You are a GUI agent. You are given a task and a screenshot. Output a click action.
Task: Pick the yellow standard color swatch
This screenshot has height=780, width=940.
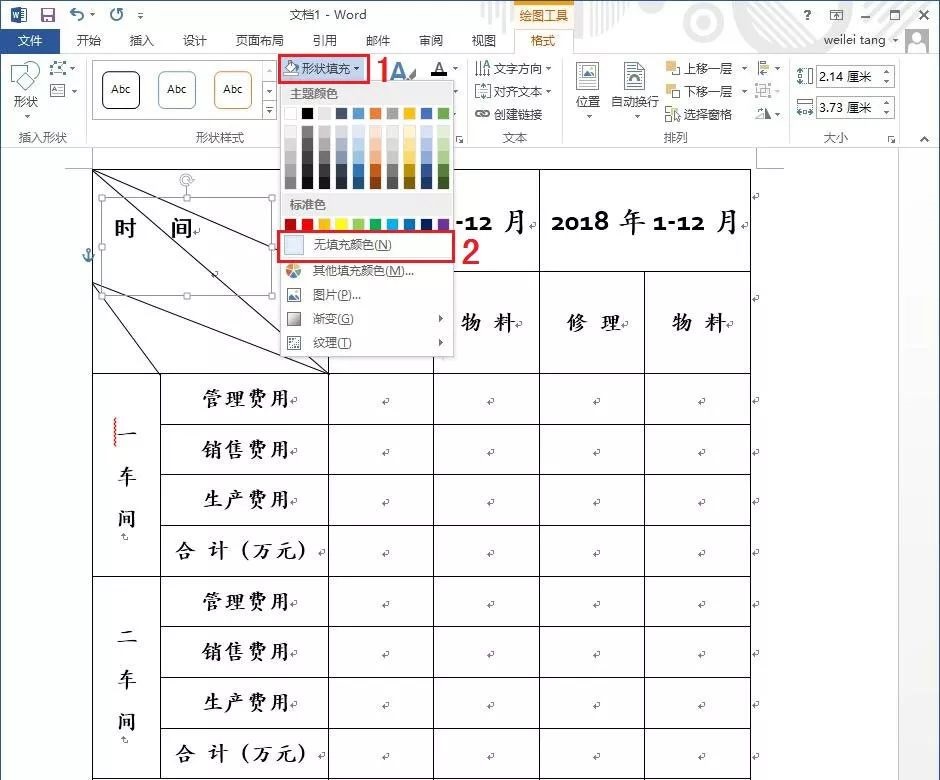(342, 225)
